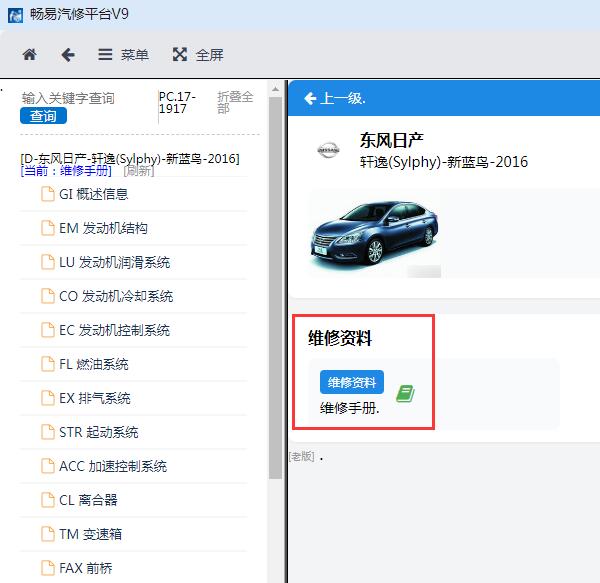Click document icon beside FL 燃油系统
The height and width of the screenshot is (583, 600).
[48, 364]
